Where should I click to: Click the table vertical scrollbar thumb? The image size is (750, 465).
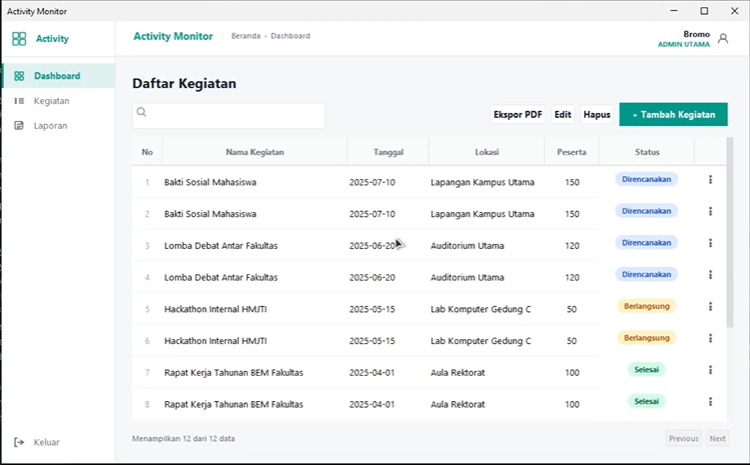pos(729,232)
